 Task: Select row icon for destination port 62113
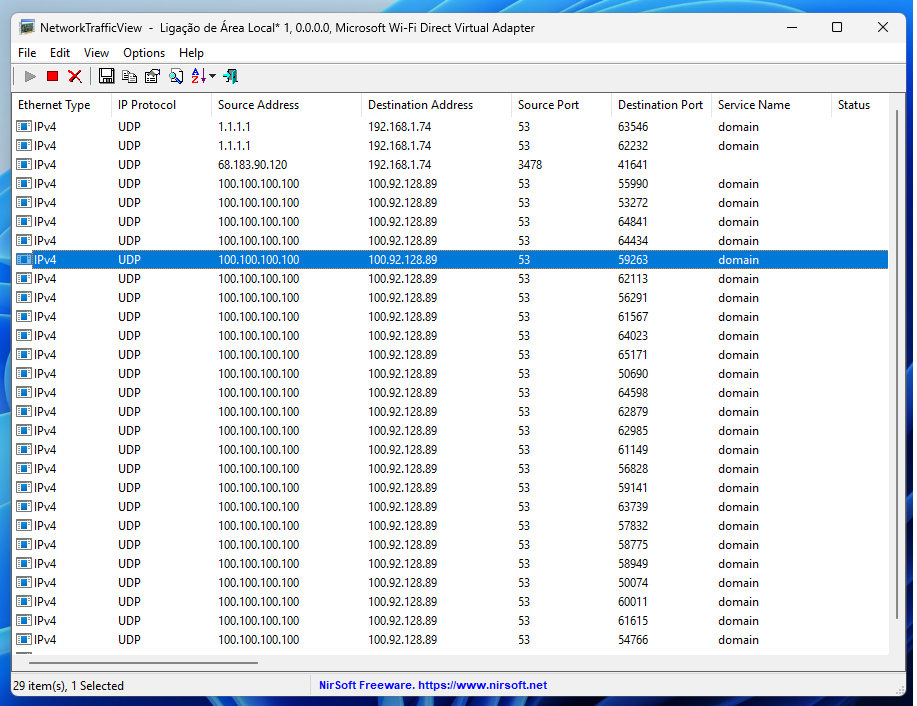(24, 278)
